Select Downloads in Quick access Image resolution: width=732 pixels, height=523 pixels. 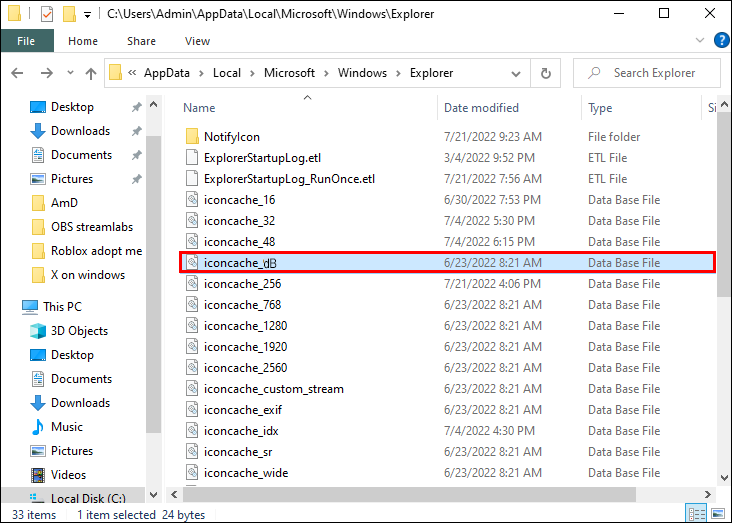coord(80,131)
